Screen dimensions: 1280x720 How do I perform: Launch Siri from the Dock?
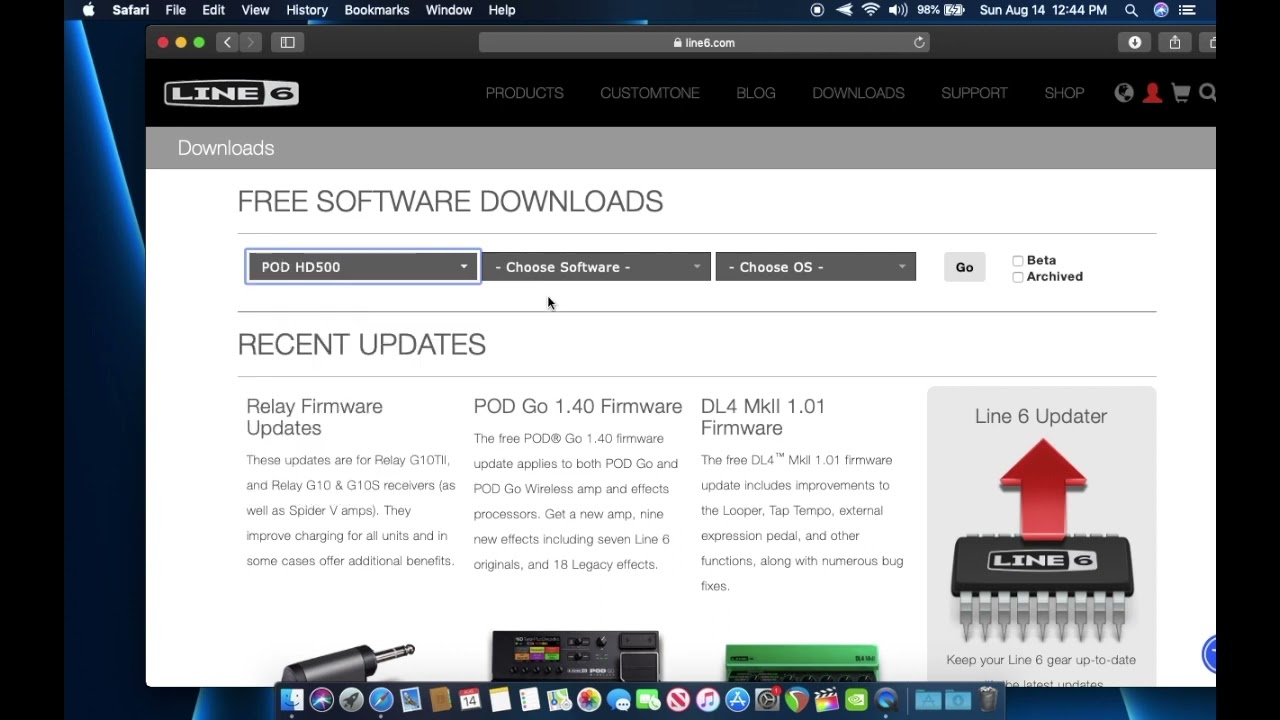(321, 699)
